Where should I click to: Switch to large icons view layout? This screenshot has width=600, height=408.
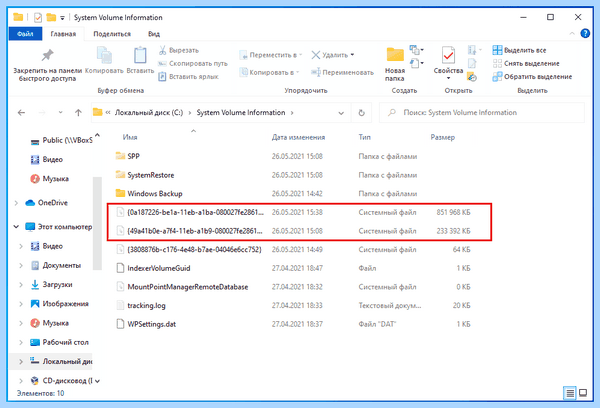583,393
